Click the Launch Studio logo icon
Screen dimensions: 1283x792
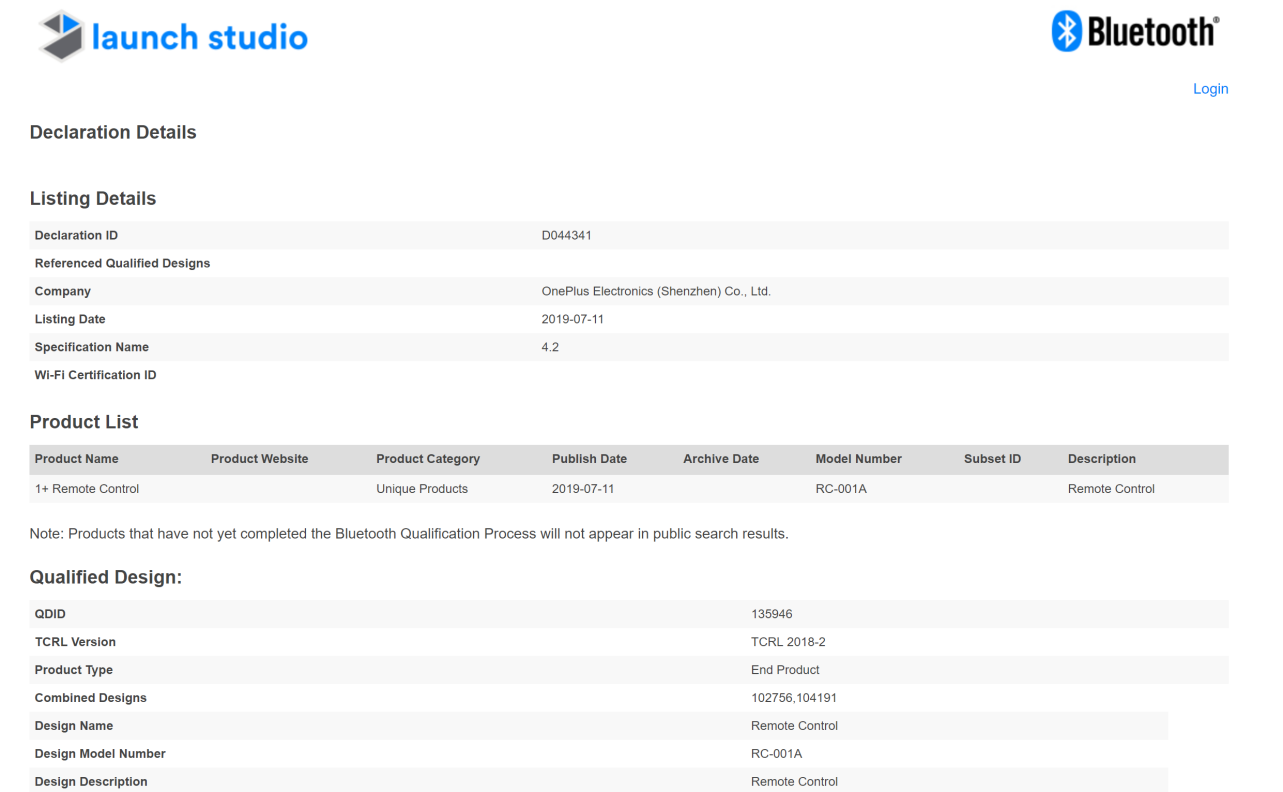(61, 37)
